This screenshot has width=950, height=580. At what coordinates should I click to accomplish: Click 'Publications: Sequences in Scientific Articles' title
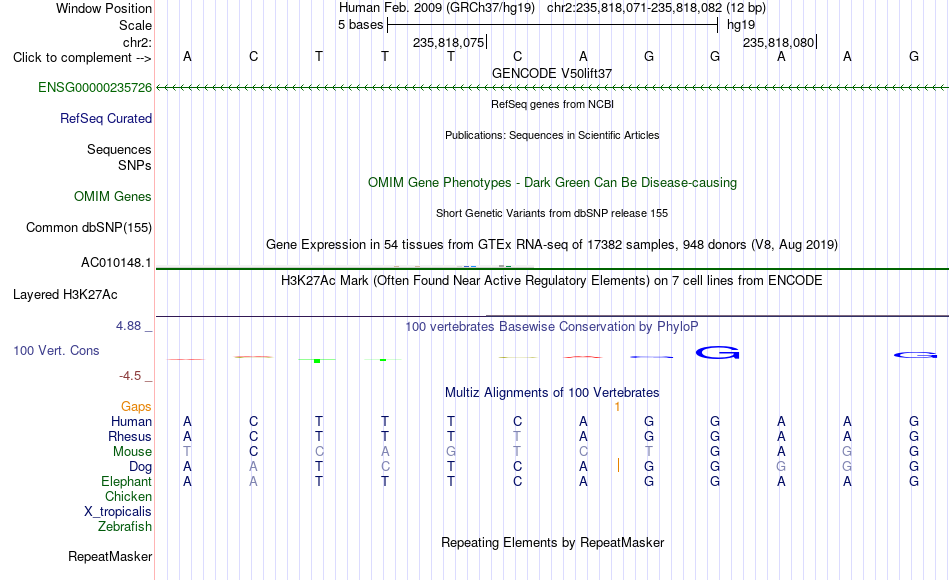tap(552, 135)
